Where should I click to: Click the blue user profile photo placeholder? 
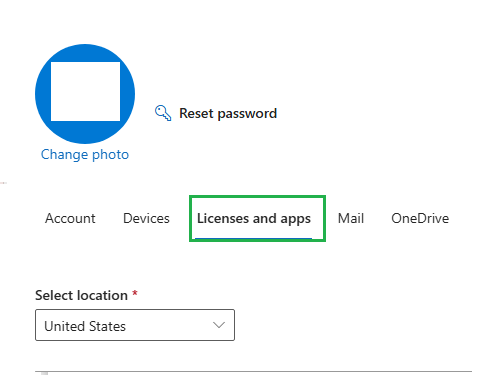tap(85, 94)
